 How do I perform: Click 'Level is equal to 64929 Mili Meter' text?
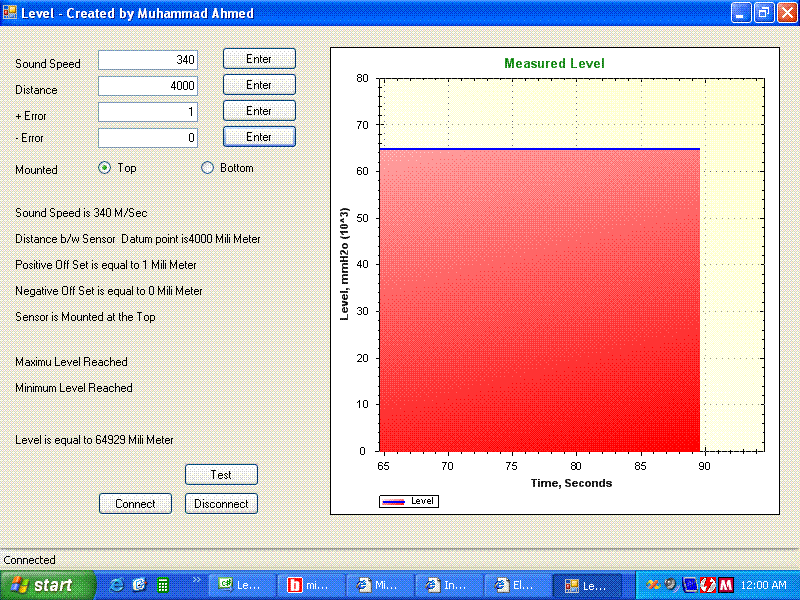click(x=94, y=440)
